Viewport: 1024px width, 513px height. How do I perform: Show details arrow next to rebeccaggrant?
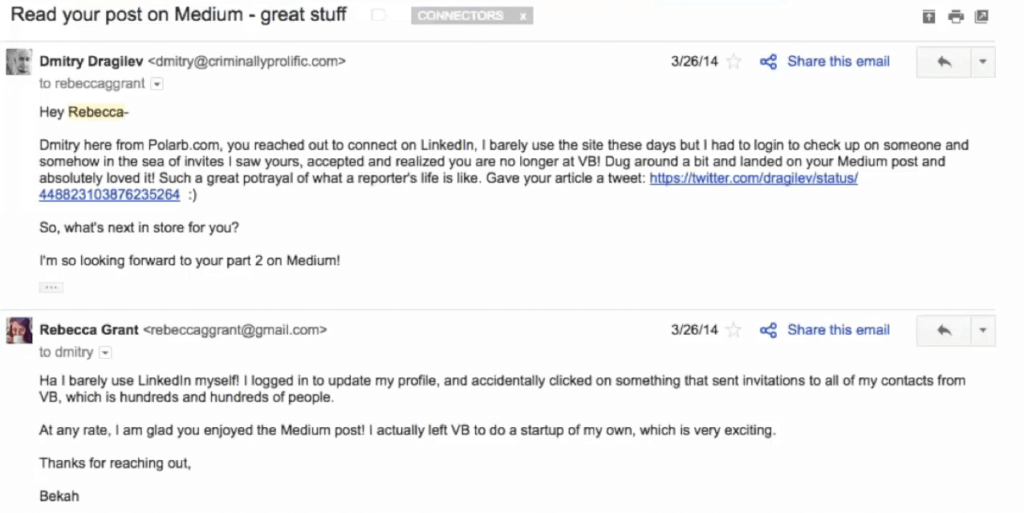pyautogui.click(x=157, y=84)
